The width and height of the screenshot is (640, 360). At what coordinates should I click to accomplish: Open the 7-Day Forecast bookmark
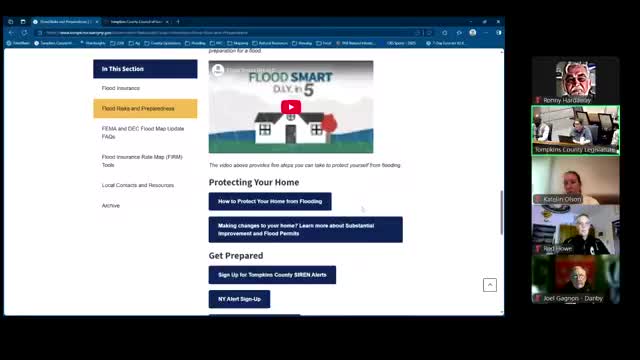point(445,43)
